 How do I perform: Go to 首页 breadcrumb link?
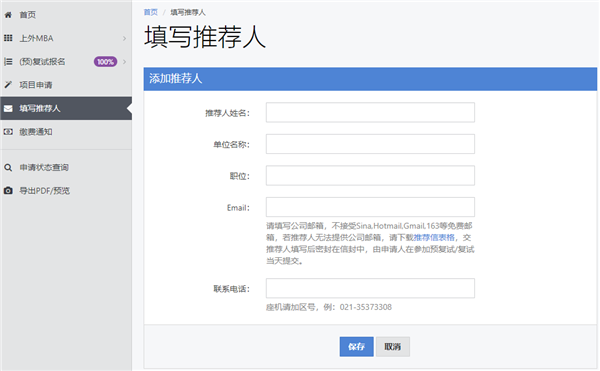[x=150, y=12]
